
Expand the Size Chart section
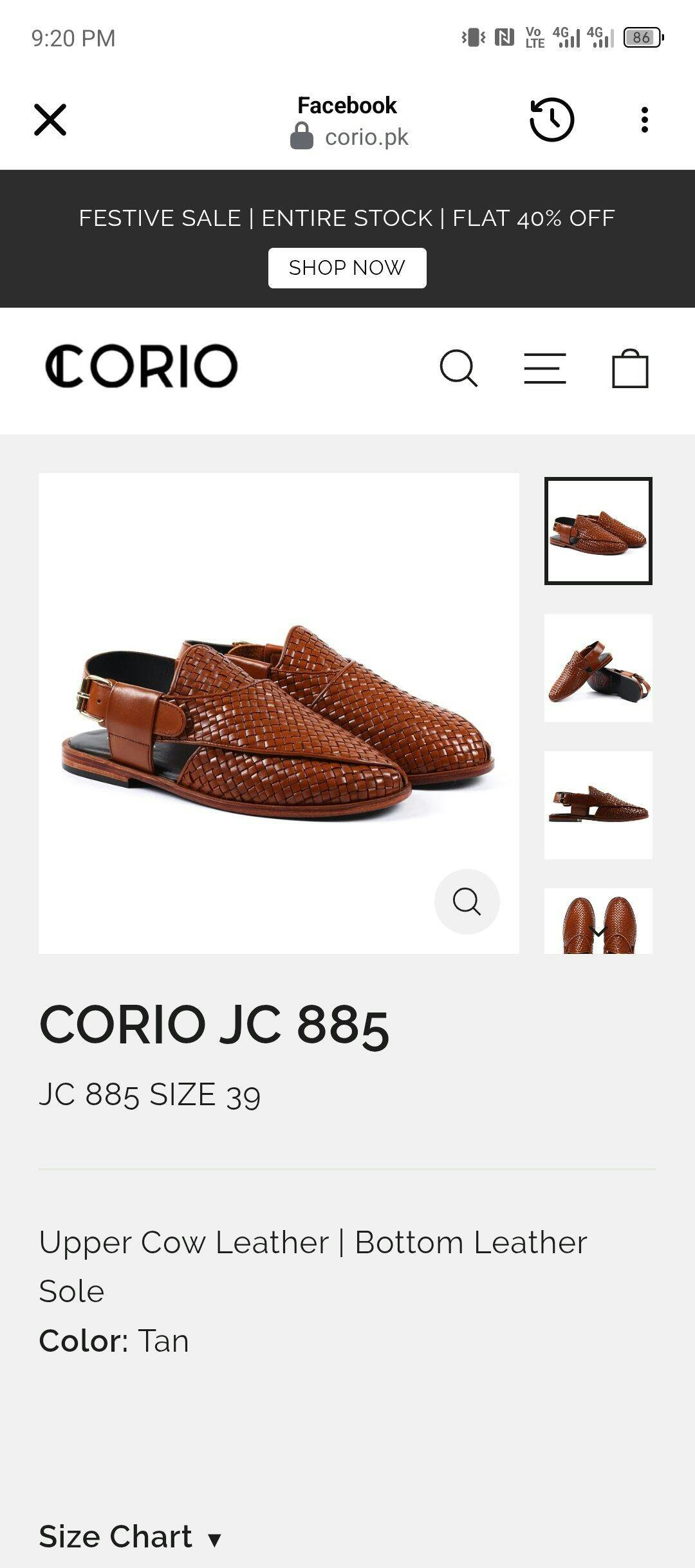(x=131, y=1536)
